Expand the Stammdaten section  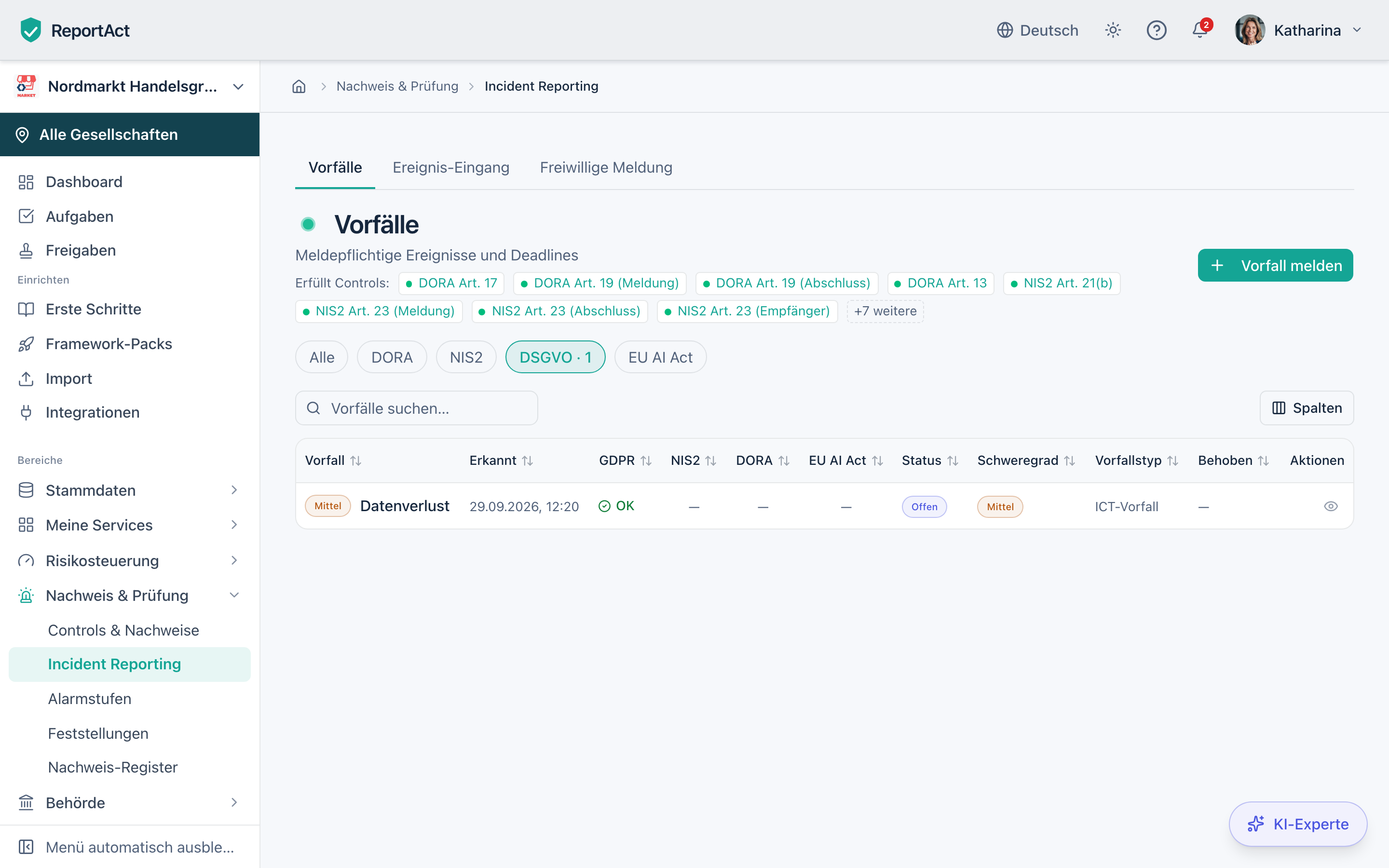[x=130, y=490]
